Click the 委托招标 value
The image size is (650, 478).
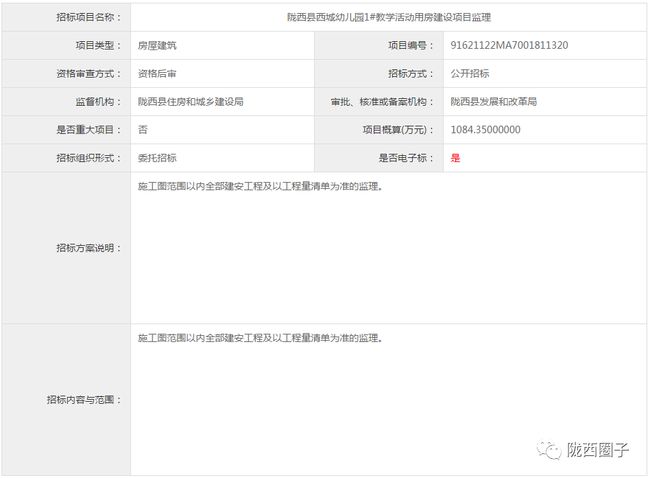(x=157, y=158)
